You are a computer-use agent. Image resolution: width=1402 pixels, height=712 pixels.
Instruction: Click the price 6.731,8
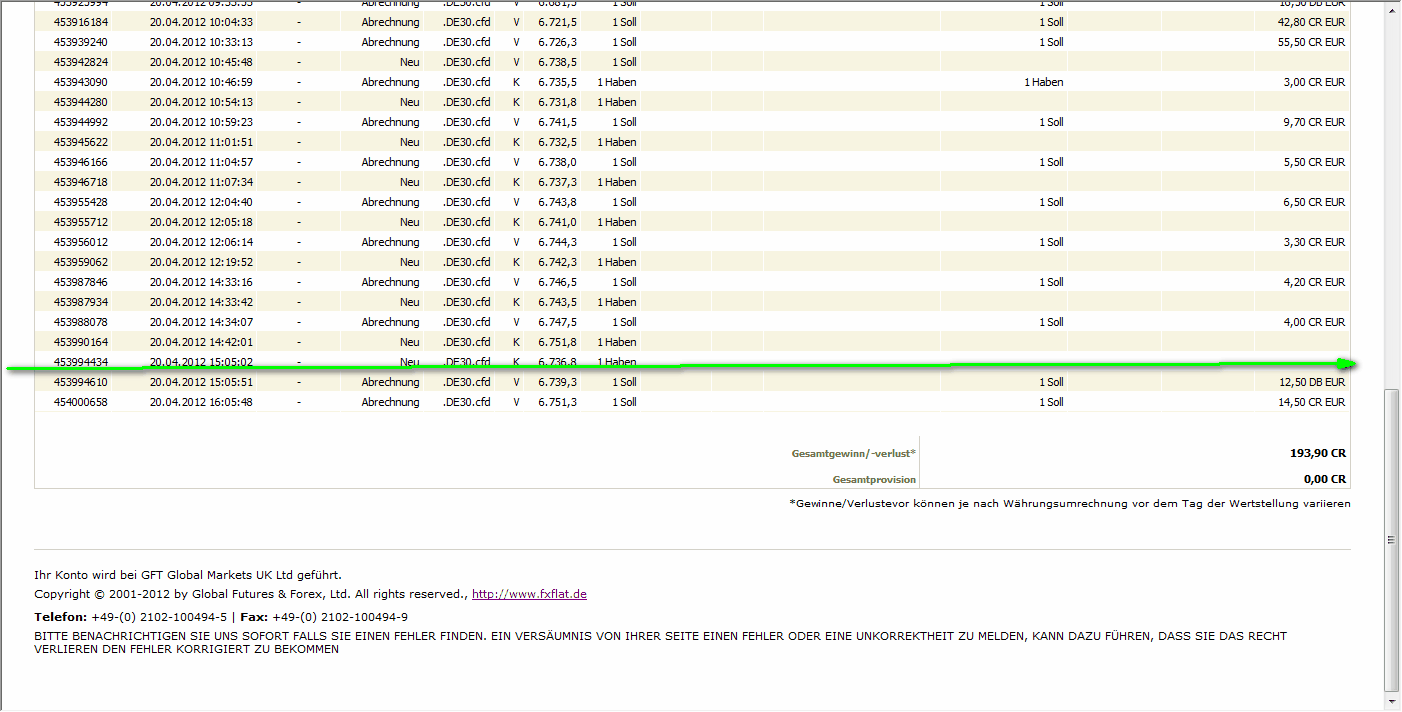click(557, 102)
